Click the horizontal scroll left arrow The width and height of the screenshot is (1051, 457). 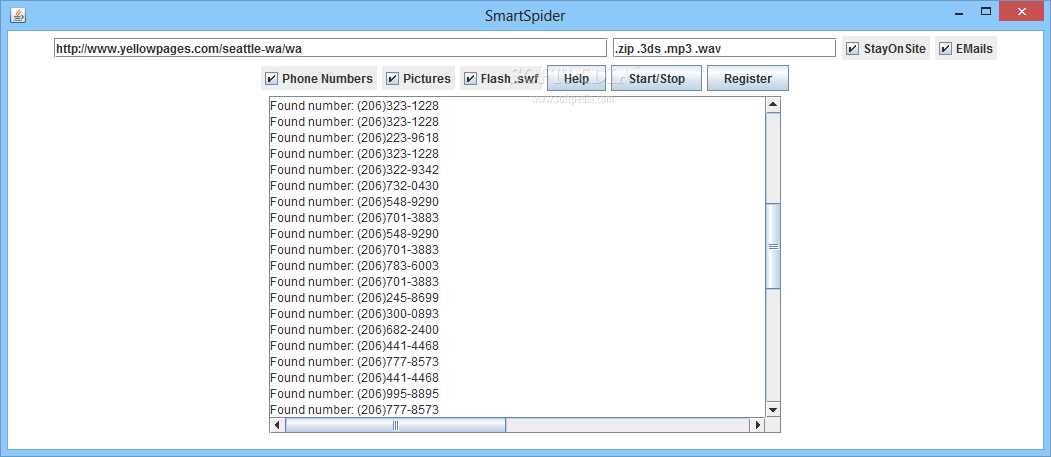click(x=277, y=425)
